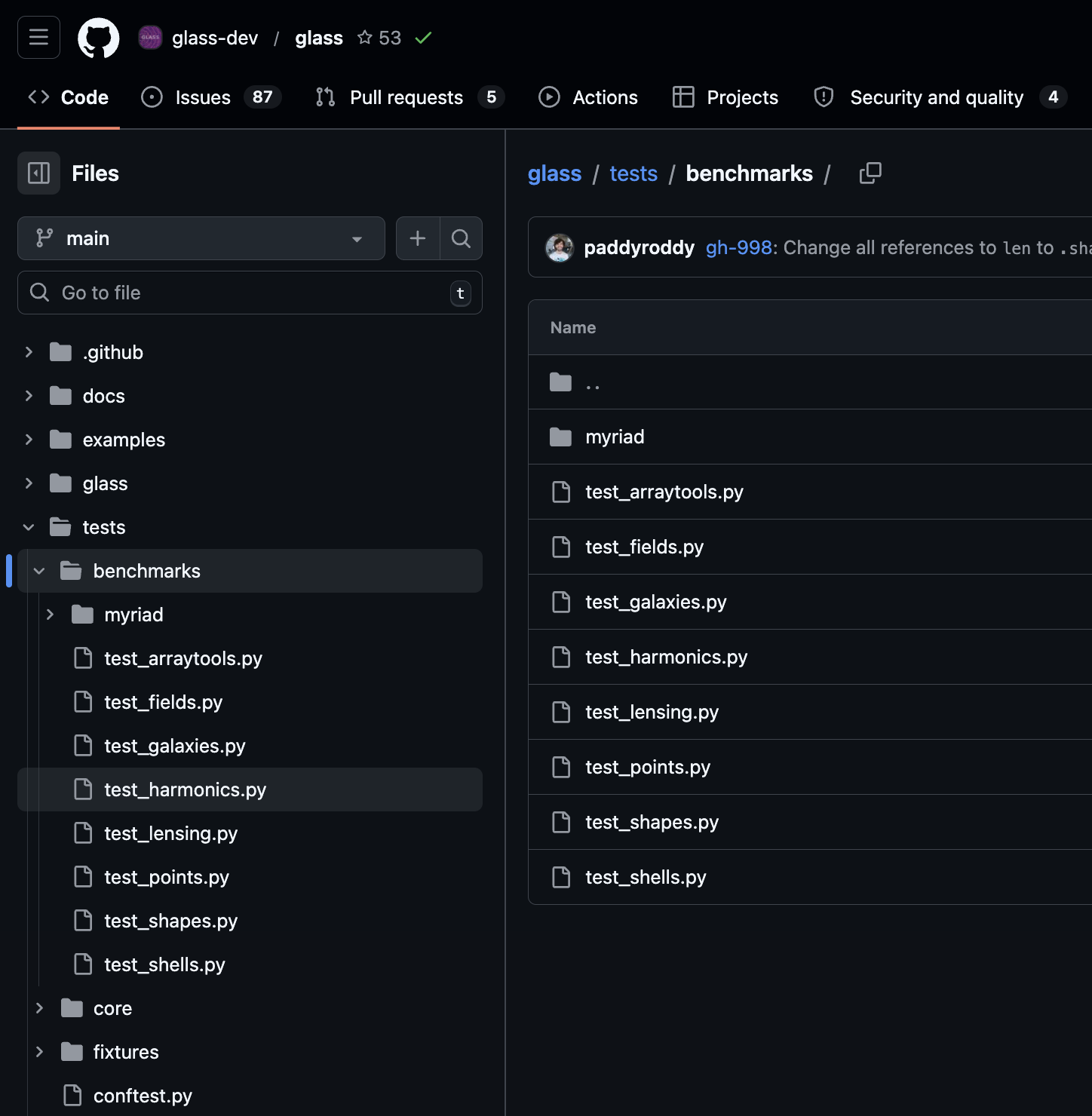Click paddyroddy's avatar image
1092x1116 pixels.
pyautogui.click(x=560, y=247)
